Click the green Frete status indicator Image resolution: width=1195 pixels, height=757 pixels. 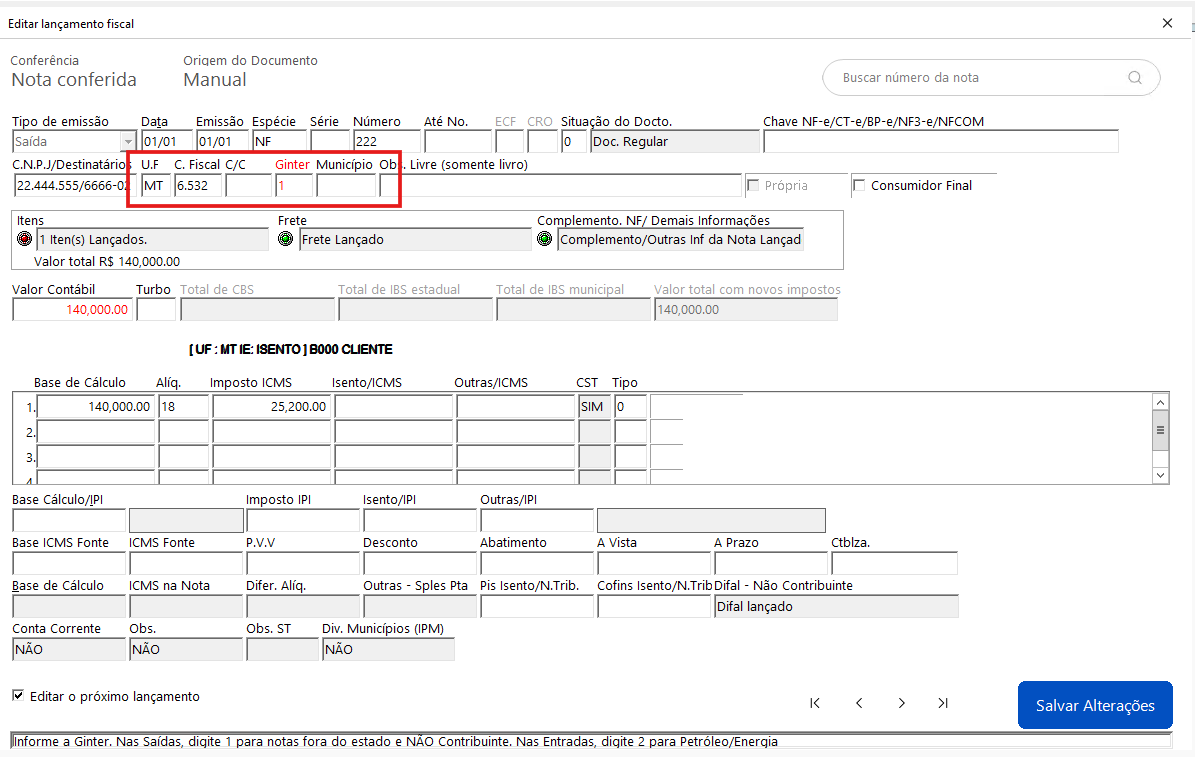(286, 239)
